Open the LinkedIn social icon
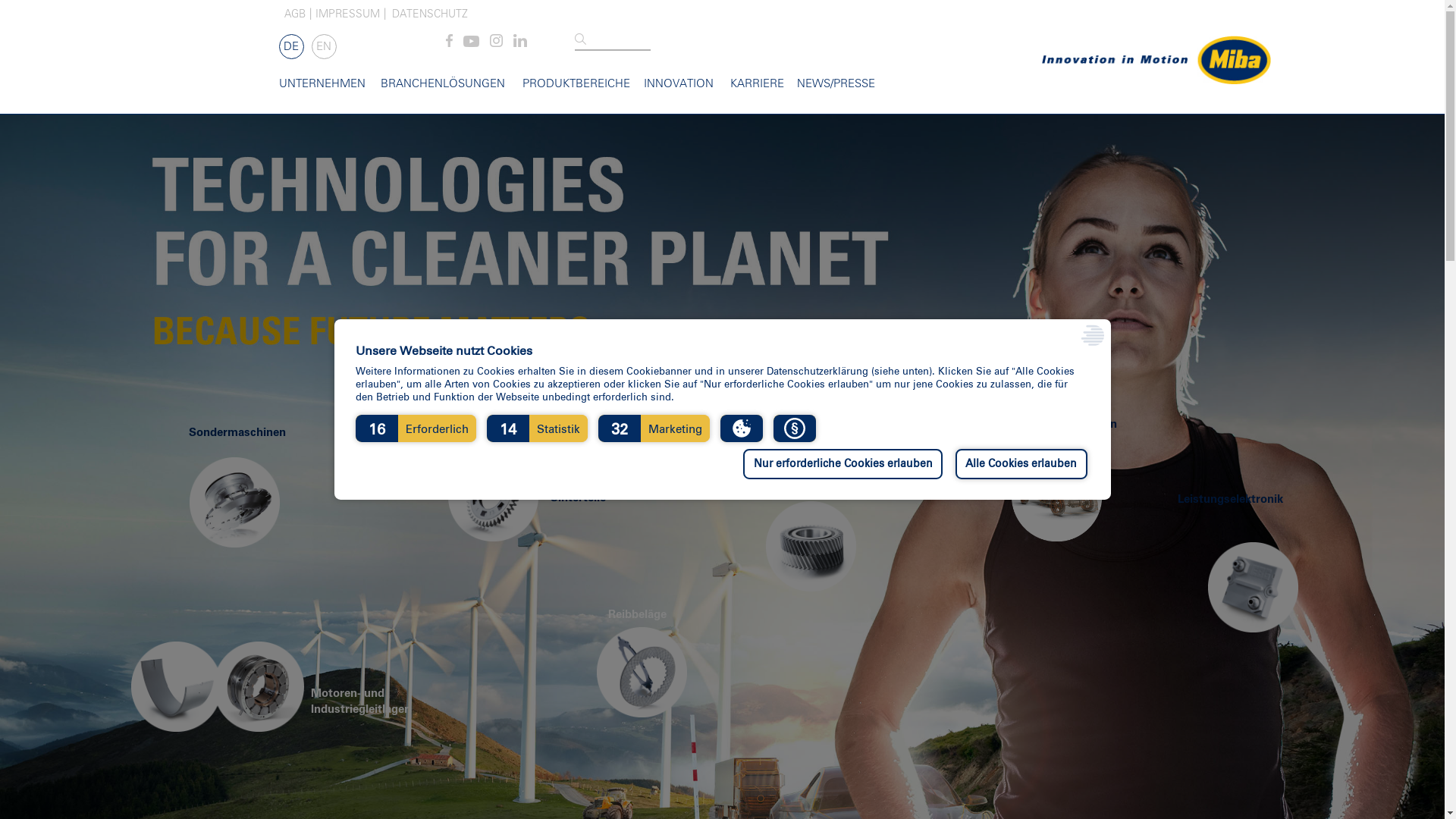Screen dimensions: 1456x819 click(x=520, y=41)
